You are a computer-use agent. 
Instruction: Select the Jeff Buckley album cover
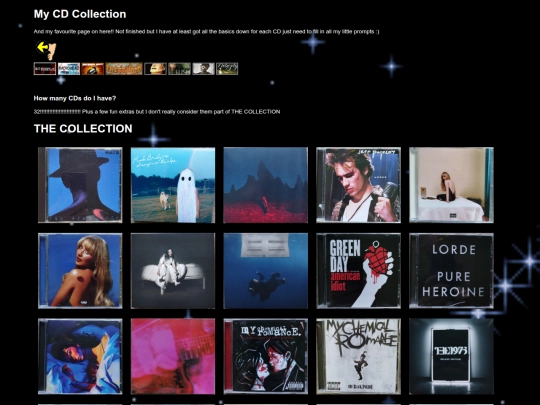[x=359, y=185]
